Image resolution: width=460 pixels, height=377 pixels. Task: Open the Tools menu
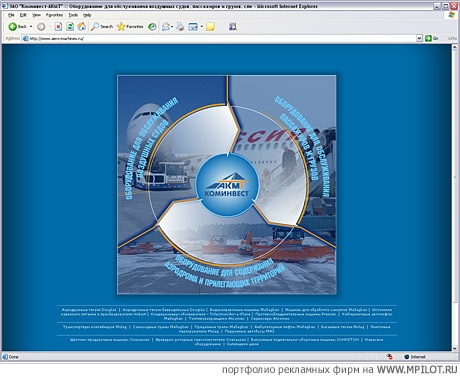point(73,15)
